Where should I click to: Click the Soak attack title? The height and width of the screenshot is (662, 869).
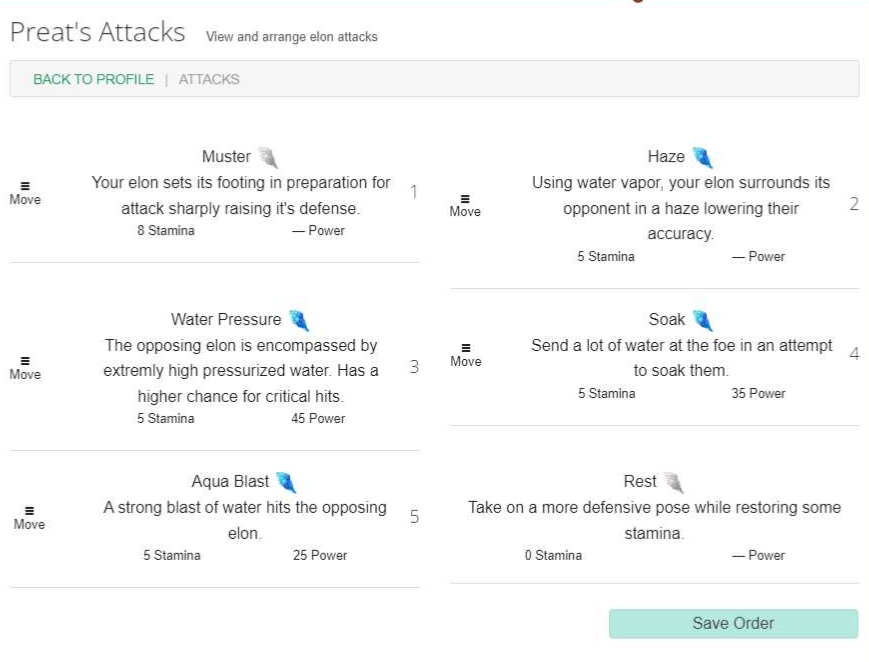[667, 320]
